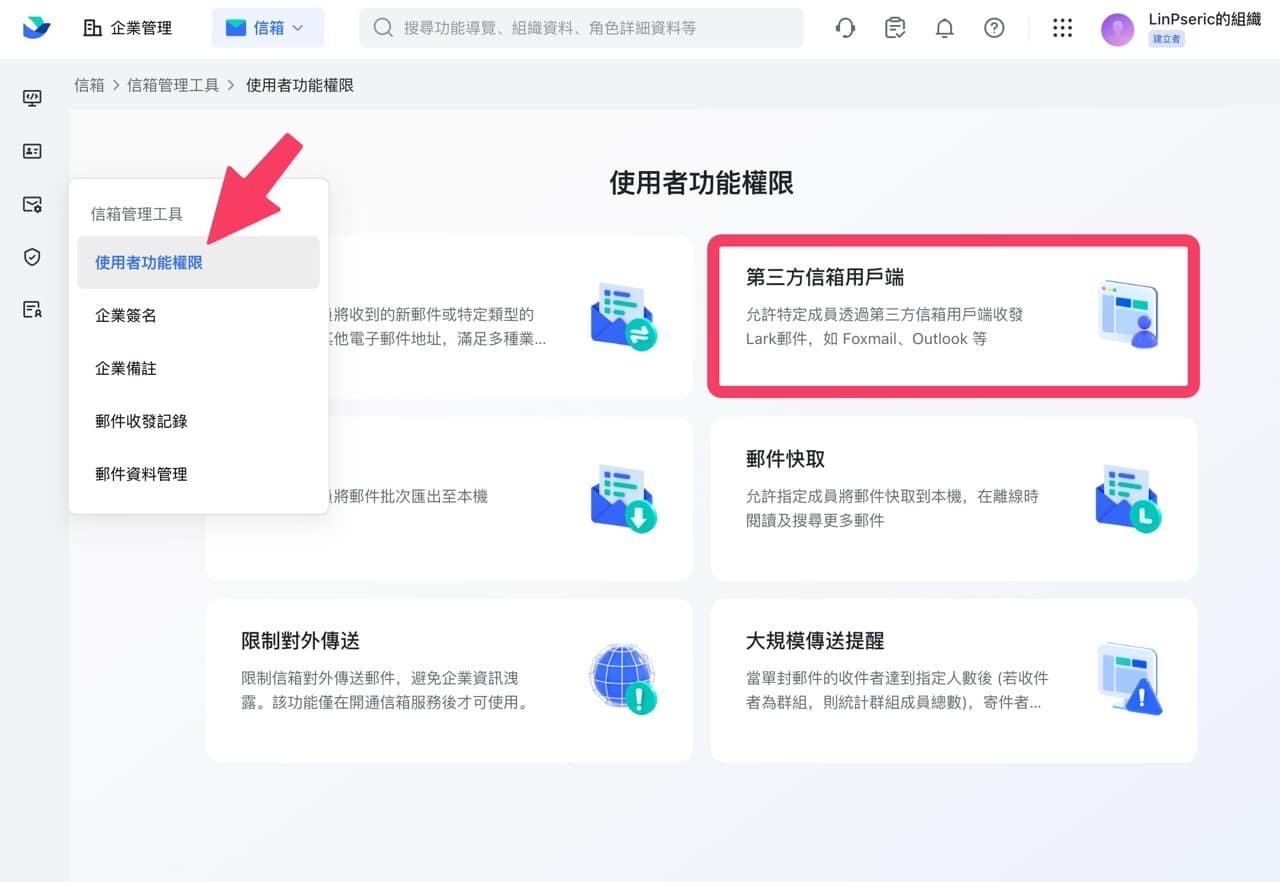Click the Lark logo icon
The width and height of the screenshot is (1280, 882).
point(37,28)
